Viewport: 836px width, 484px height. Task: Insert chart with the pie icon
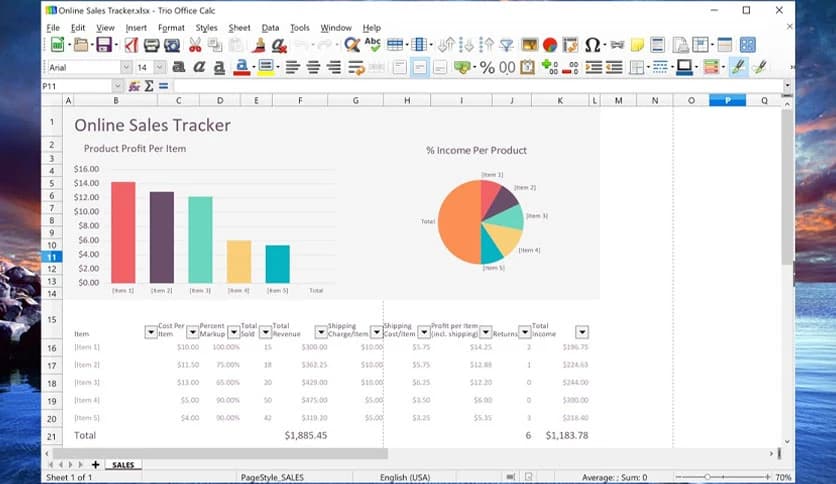click(x=550, y=45)
